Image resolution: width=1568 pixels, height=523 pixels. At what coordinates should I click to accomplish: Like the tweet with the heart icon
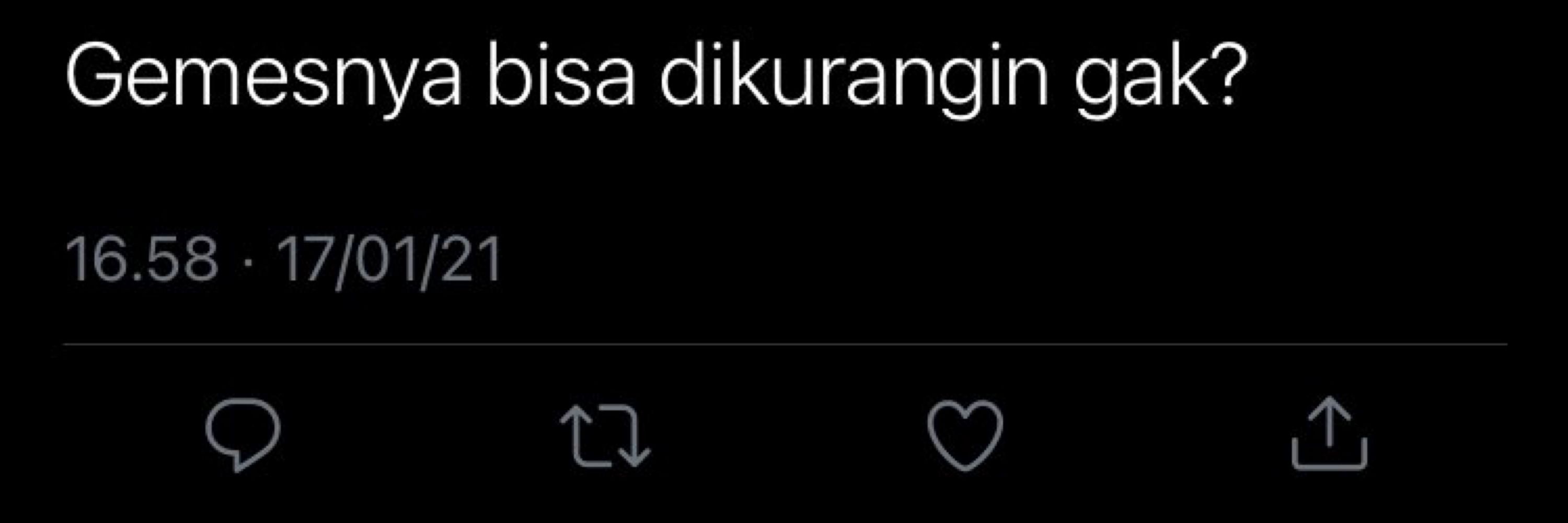pyautogui.click(x=965, y=435)
